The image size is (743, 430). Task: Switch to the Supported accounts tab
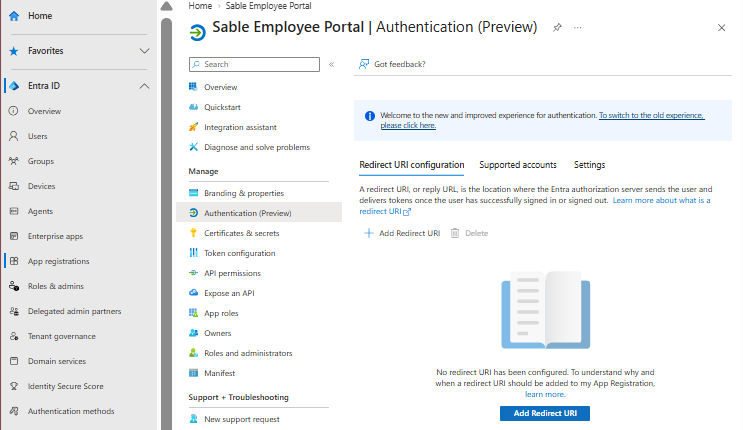[x=518, y=165]
